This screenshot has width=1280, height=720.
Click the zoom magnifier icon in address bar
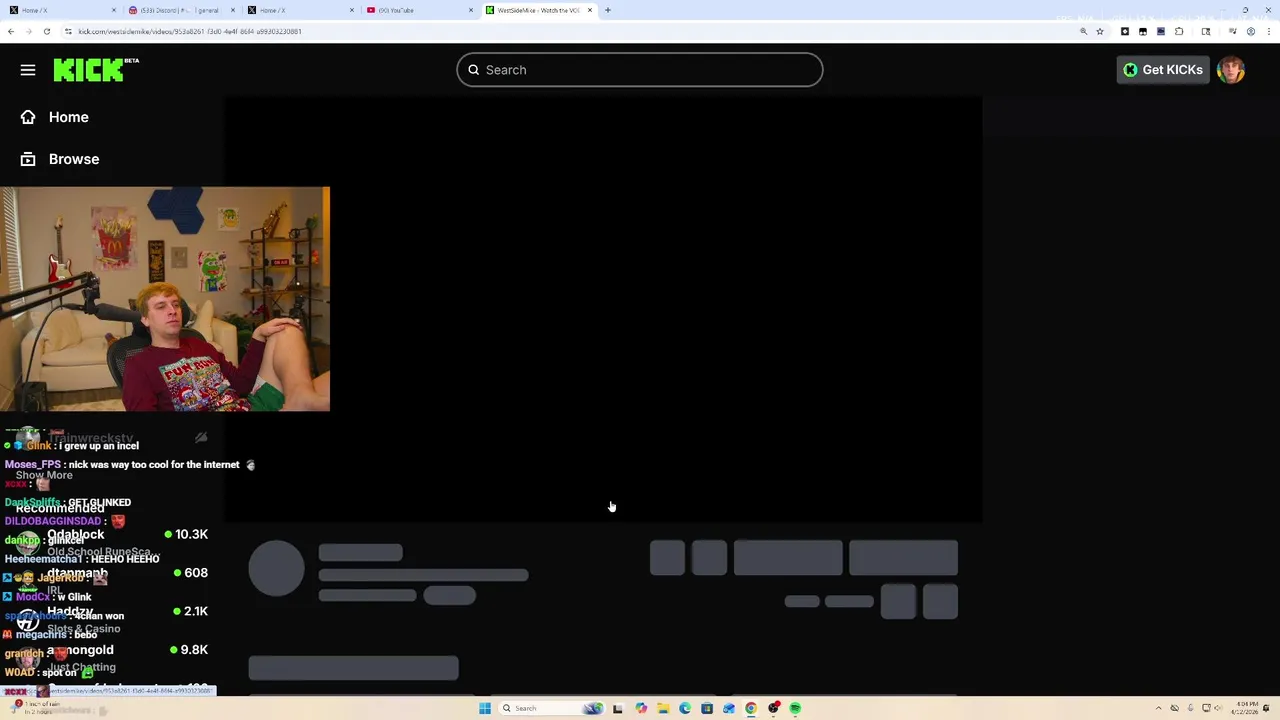click(x=1083, y=31)
